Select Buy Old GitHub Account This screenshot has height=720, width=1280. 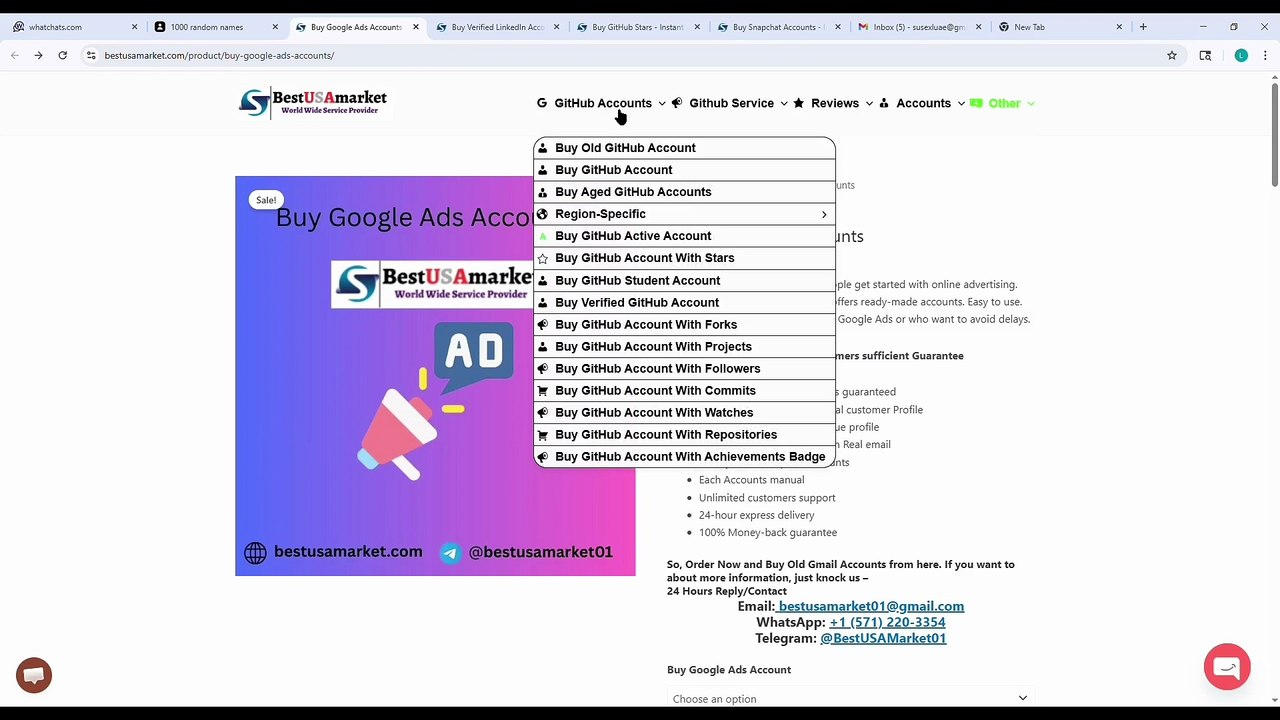click(684, 148)
